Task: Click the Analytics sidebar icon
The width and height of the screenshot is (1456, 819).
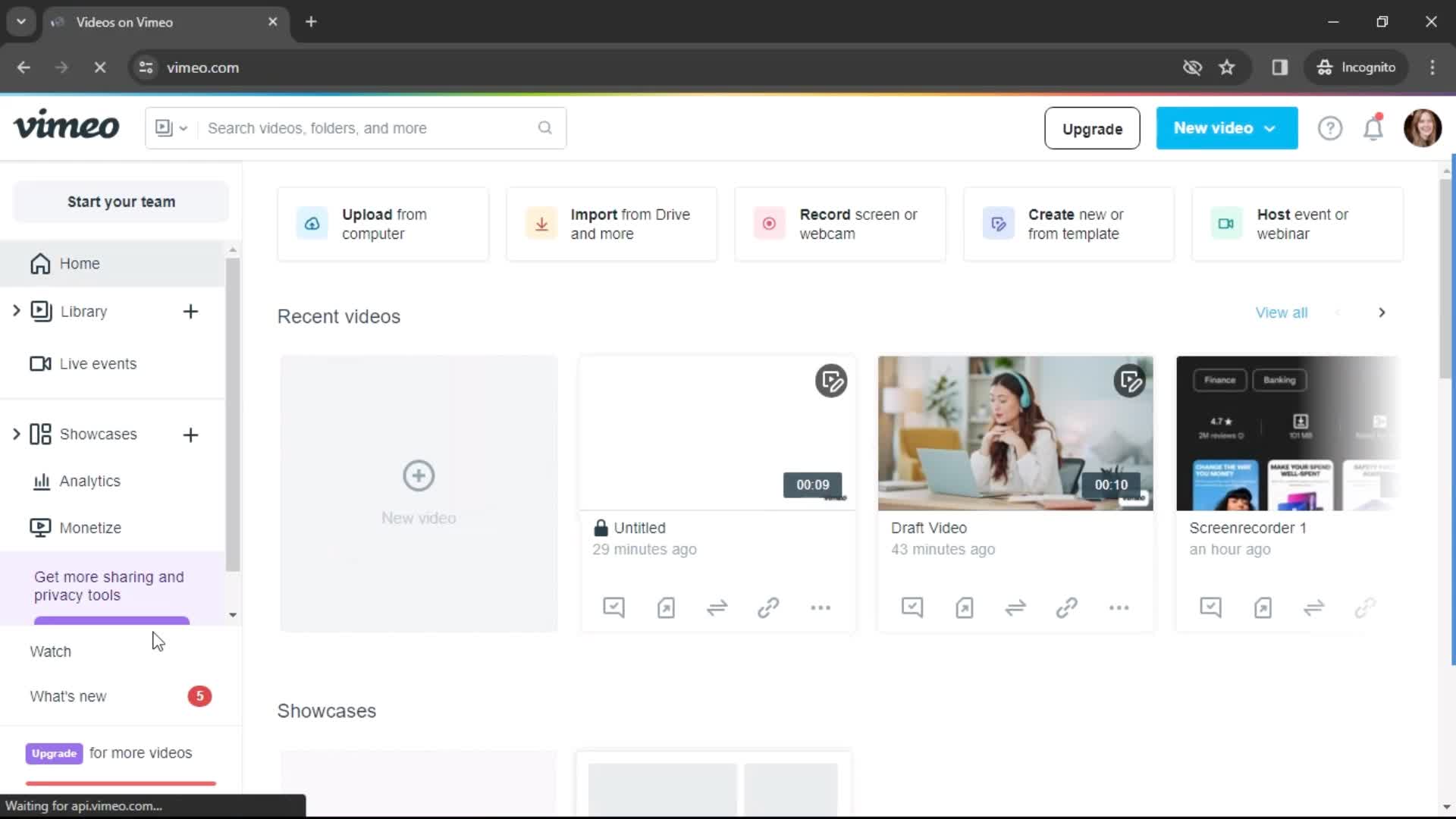Action: click(x=42, y=480)
